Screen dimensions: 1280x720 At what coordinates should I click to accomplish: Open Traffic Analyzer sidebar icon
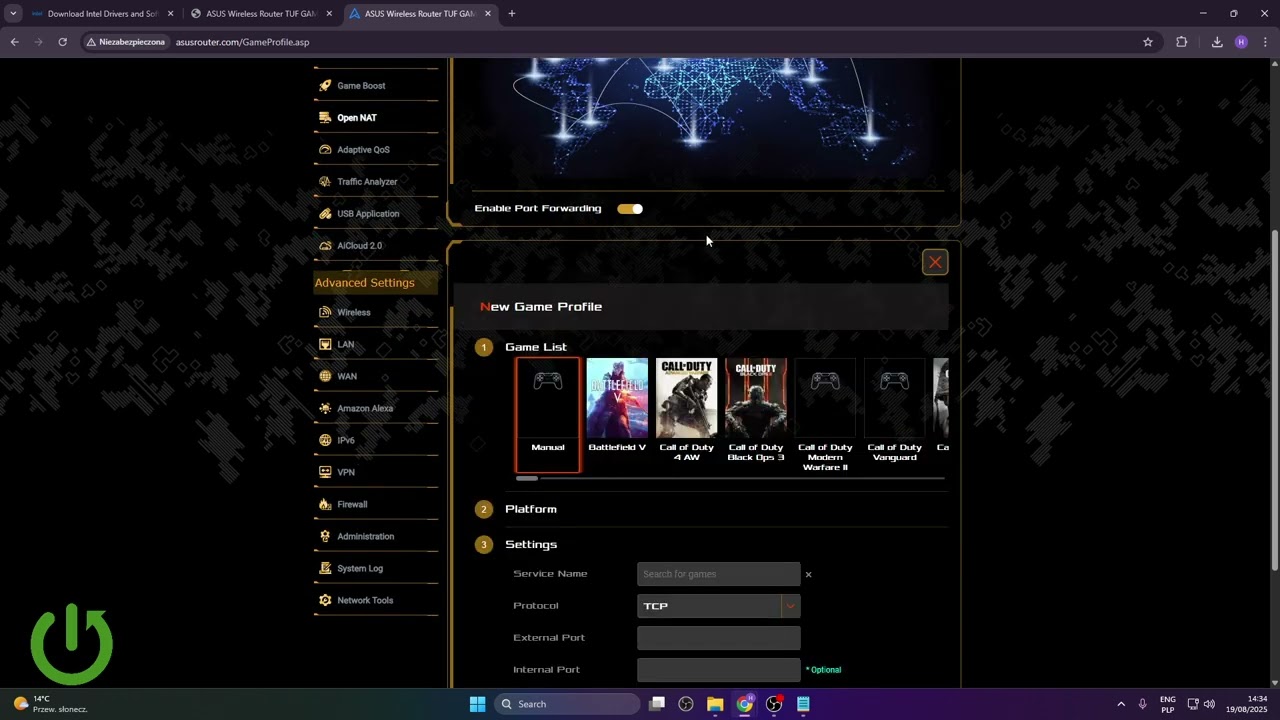[325, 182]
